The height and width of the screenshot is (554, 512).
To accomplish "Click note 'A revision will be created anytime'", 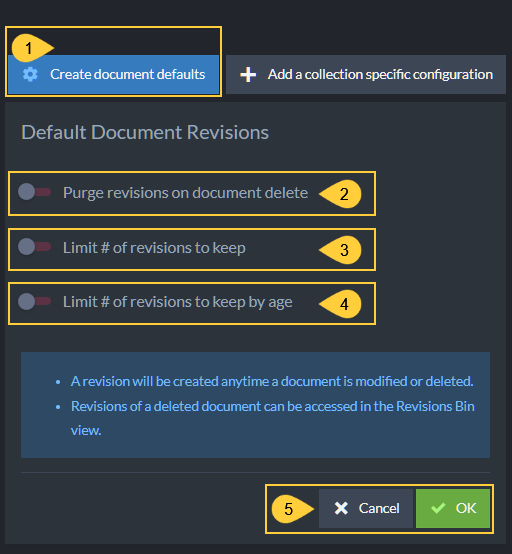I will coord(272,382).
